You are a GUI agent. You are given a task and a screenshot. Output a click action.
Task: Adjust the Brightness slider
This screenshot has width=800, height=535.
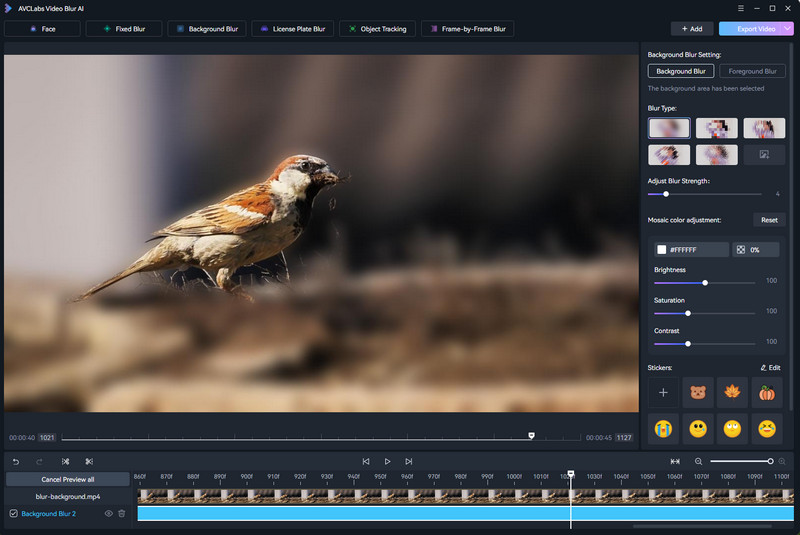705,283
